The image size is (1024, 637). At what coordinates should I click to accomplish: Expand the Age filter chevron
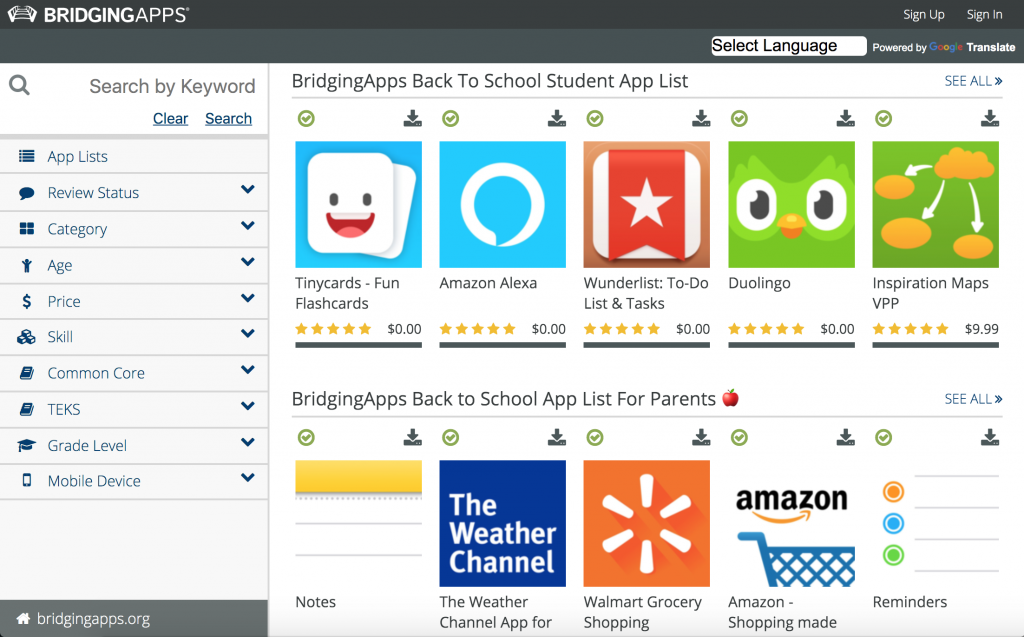(248, 262)
